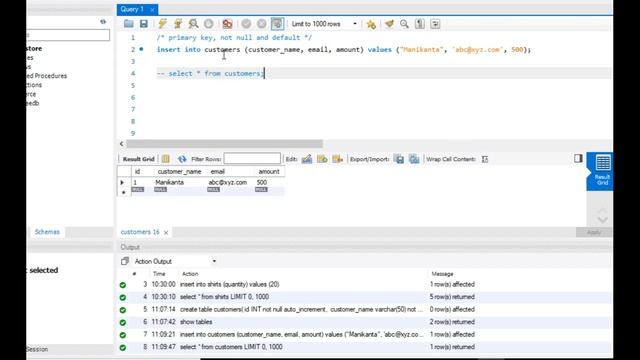Toggle Wrap Cell Content icon
The image size is (640, 360).
(x=485, y=159)
